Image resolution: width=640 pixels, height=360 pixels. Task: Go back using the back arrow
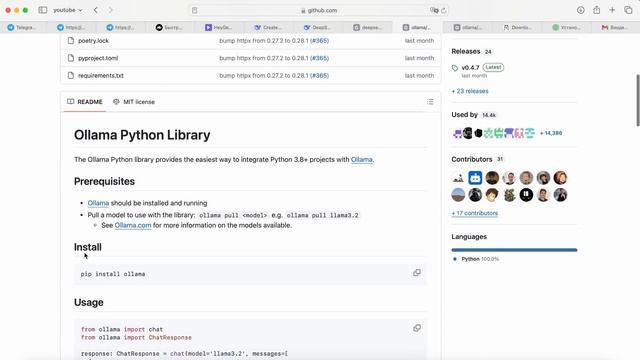click(96, 10)
